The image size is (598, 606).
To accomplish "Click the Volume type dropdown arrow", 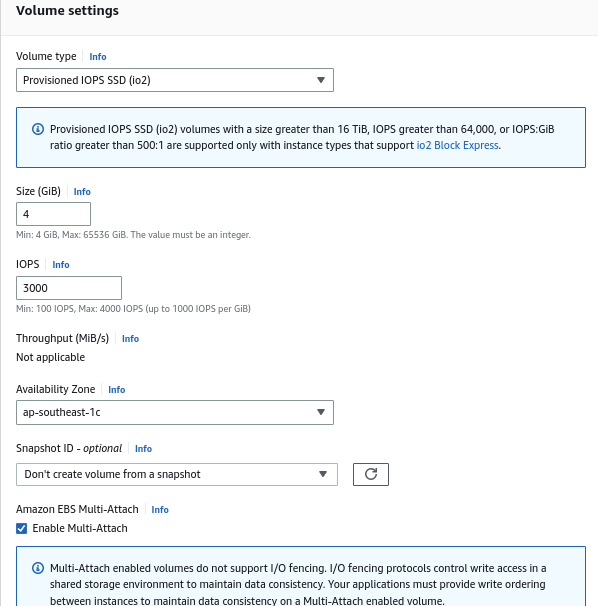I will [x=321, y=80].
